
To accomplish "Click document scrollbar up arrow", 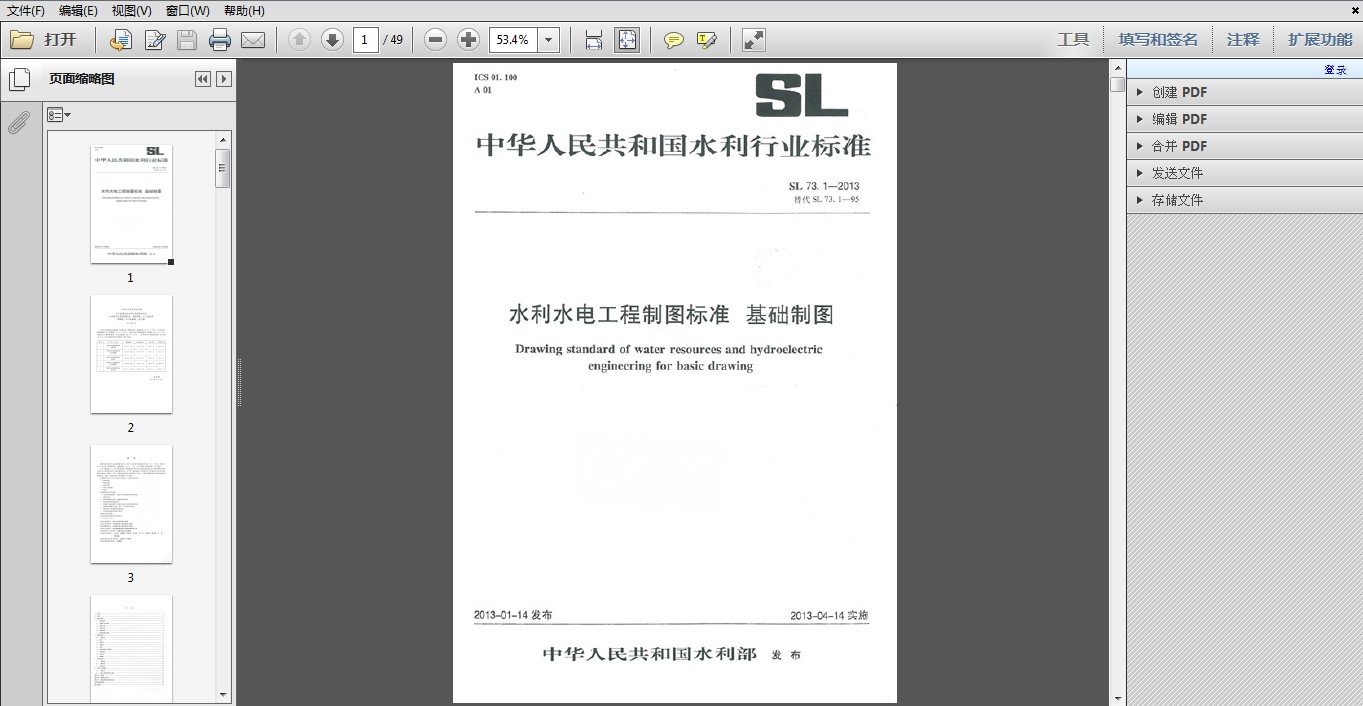I will 1118,68.
